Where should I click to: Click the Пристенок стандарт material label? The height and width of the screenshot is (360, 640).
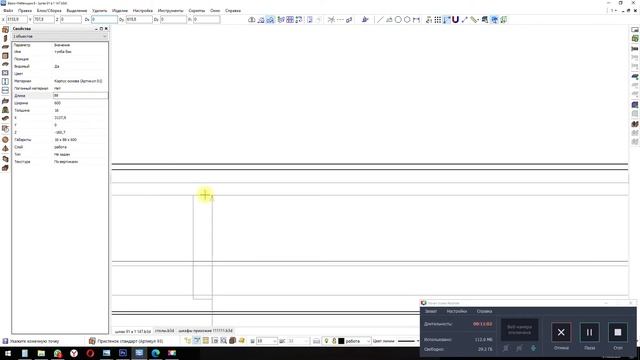click(130, 341)
